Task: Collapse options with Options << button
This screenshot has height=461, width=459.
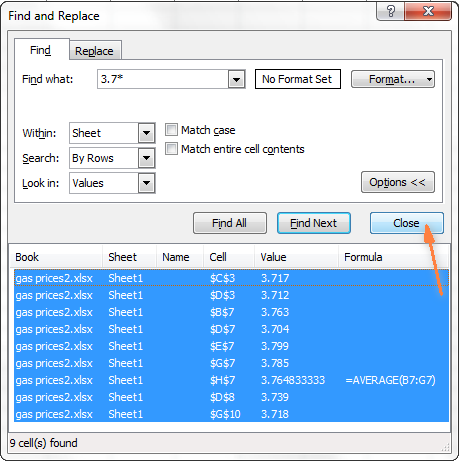Action: [398, 182]
